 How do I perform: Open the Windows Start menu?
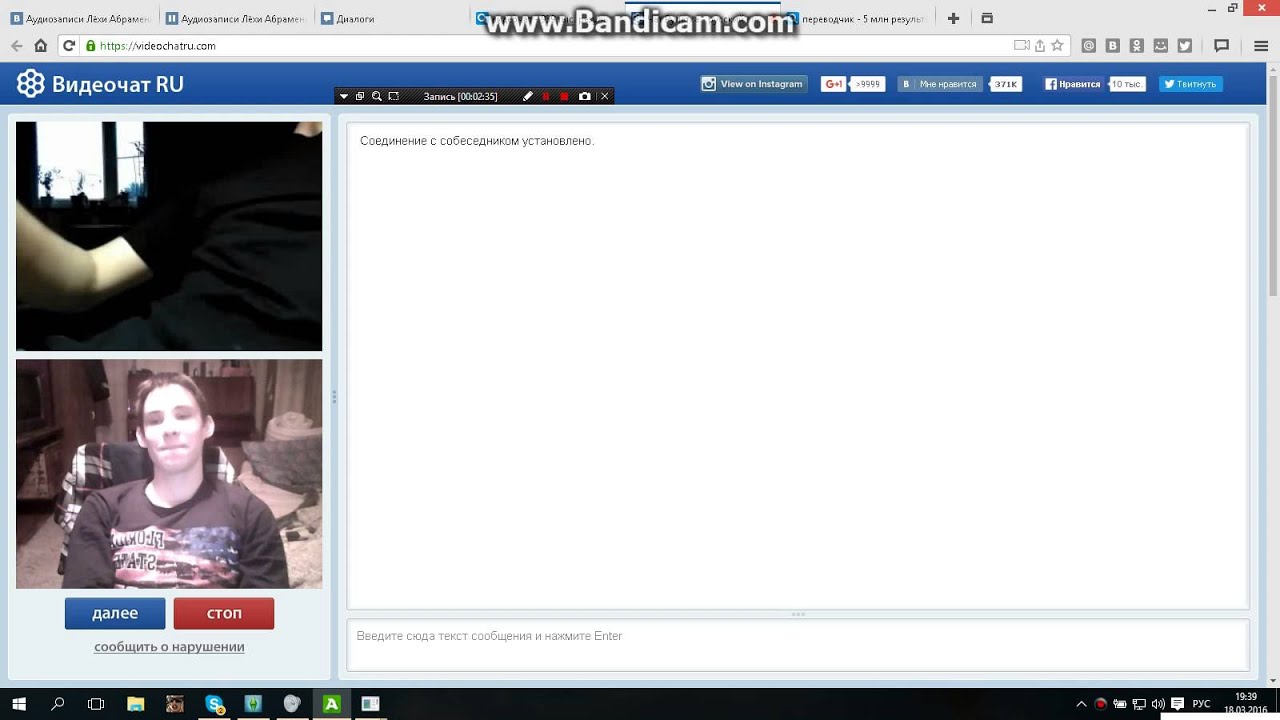tap(19, 704)
